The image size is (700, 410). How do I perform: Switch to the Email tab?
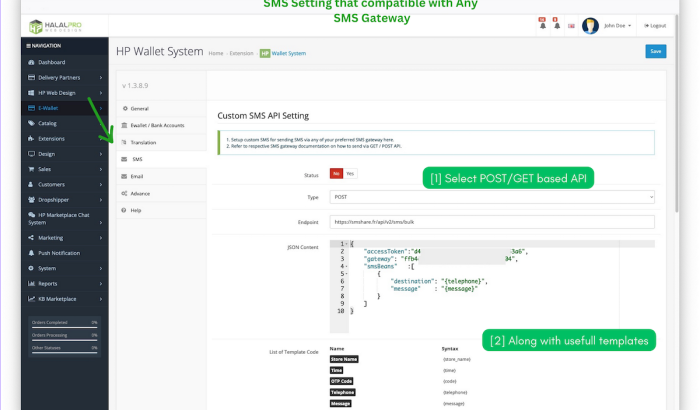click(161, 176)
